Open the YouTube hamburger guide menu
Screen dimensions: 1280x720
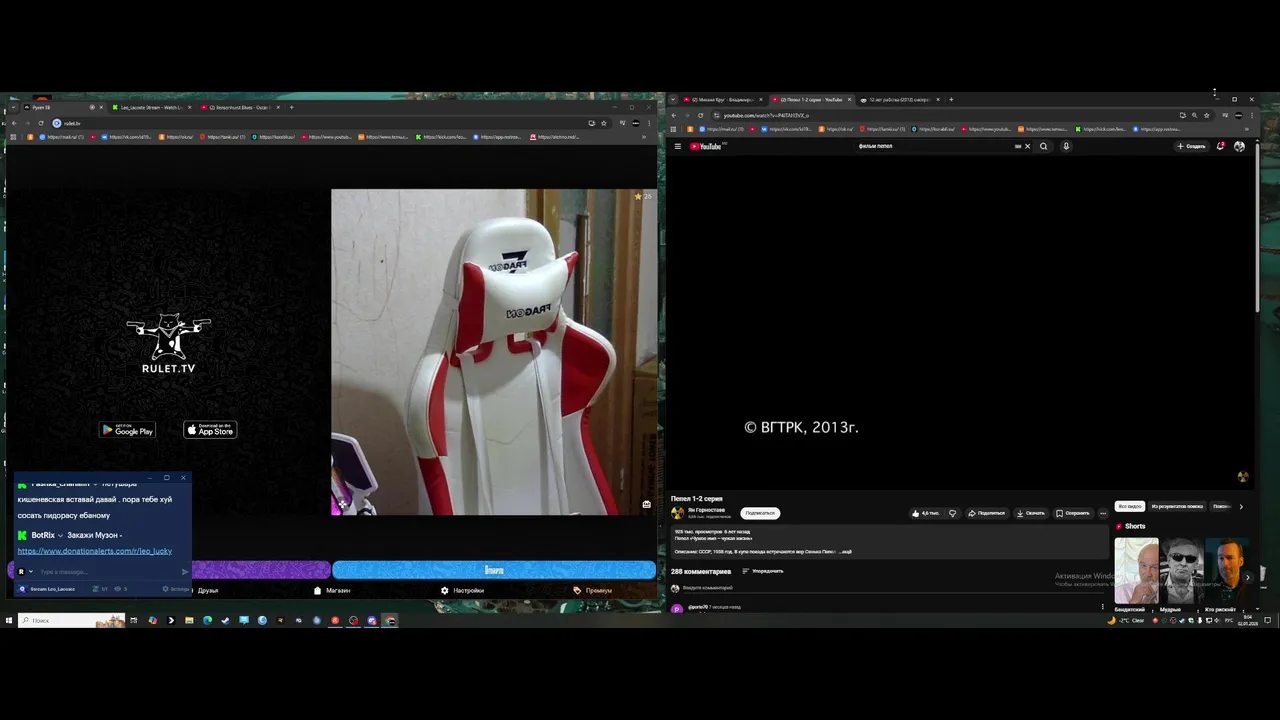click(x=677, y=146)
